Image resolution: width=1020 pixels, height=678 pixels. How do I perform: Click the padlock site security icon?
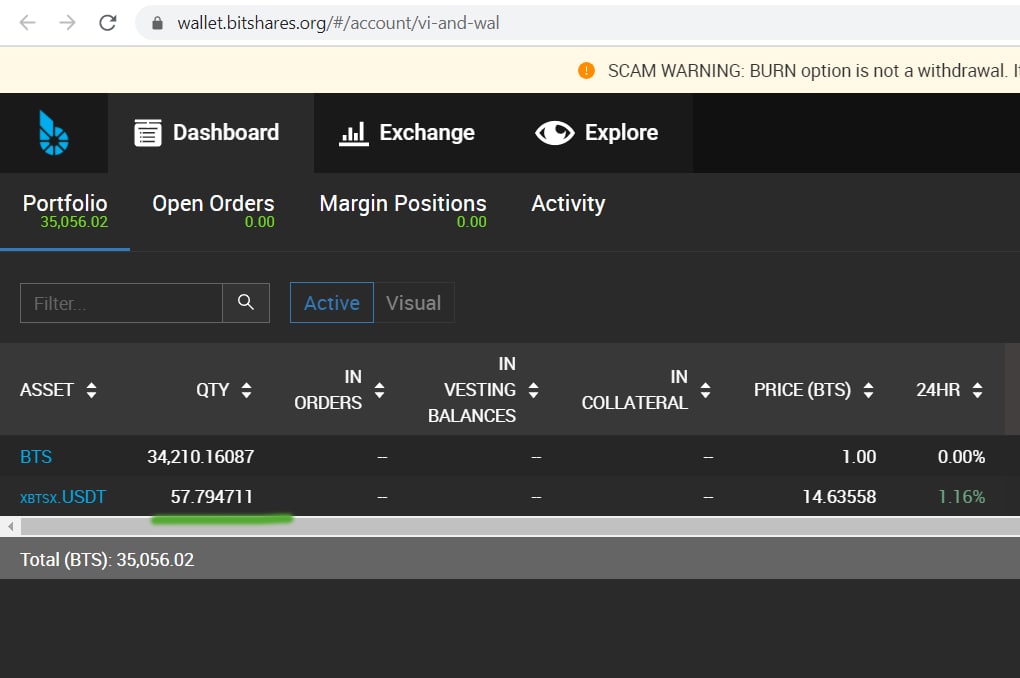(x=157, y=23)
